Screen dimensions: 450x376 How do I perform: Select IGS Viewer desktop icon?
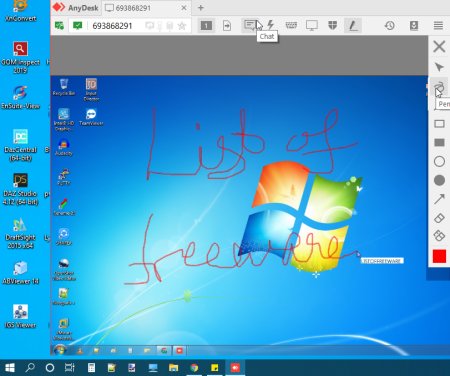click(x=20, y=316)
